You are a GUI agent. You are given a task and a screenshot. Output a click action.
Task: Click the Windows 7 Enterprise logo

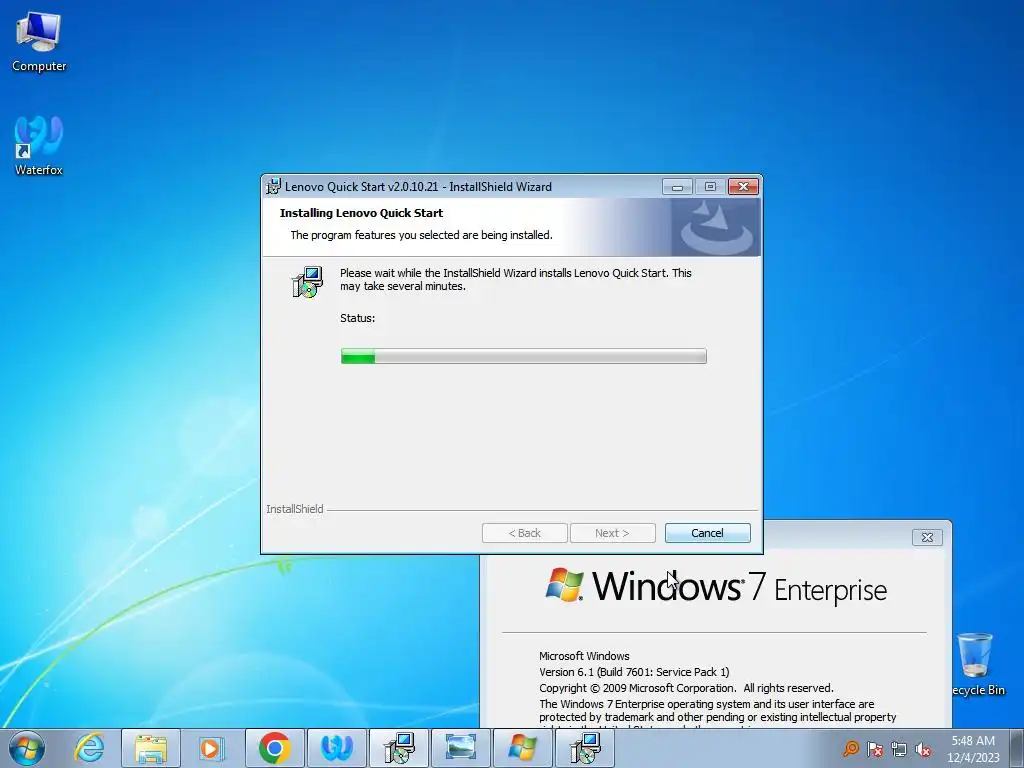716,586
